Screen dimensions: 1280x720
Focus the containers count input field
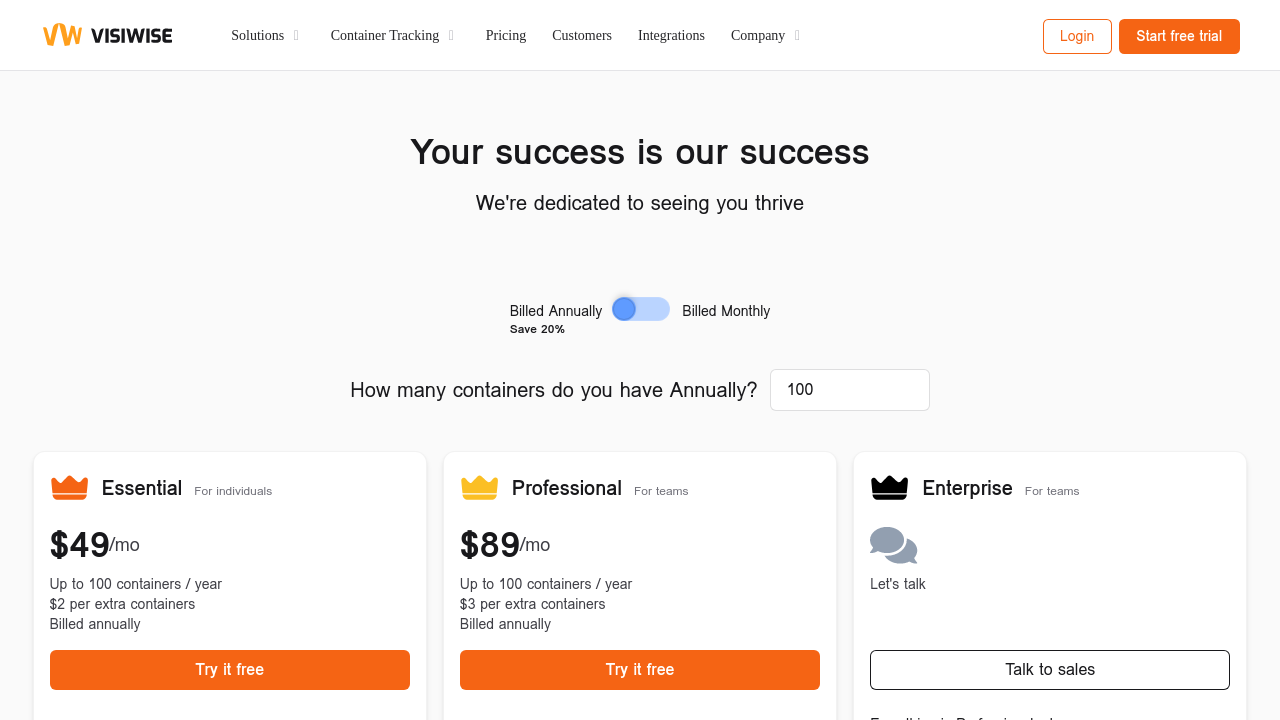tap(850, 390)
